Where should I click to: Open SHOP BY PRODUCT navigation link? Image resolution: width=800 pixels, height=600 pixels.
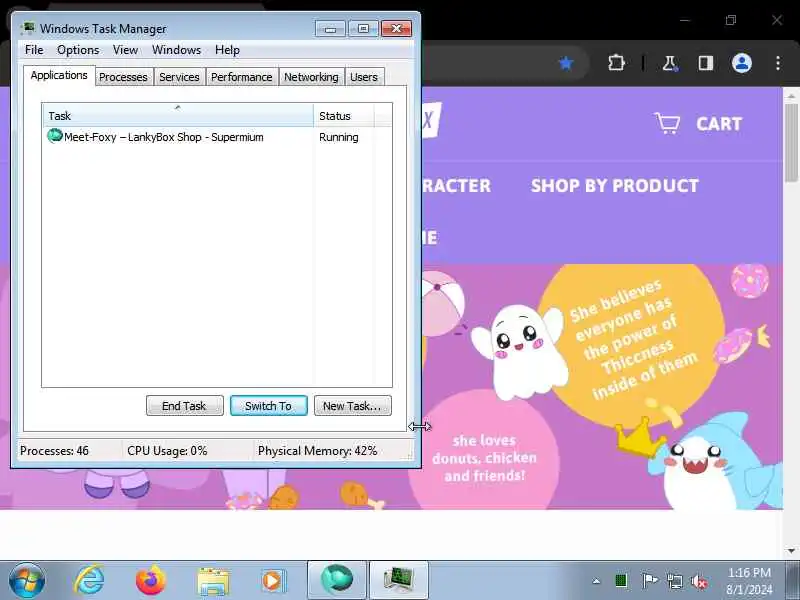pyautogui.click(x=615, y=186)
